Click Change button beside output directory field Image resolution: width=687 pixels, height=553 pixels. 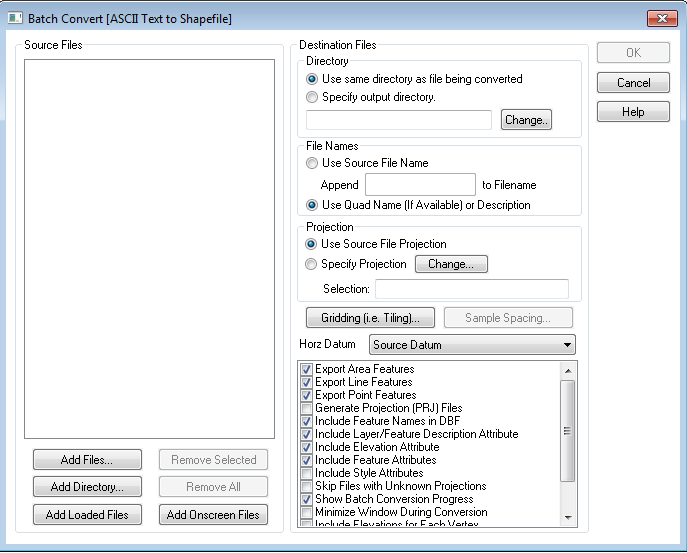pyautogui.click(x=526, y=120)
